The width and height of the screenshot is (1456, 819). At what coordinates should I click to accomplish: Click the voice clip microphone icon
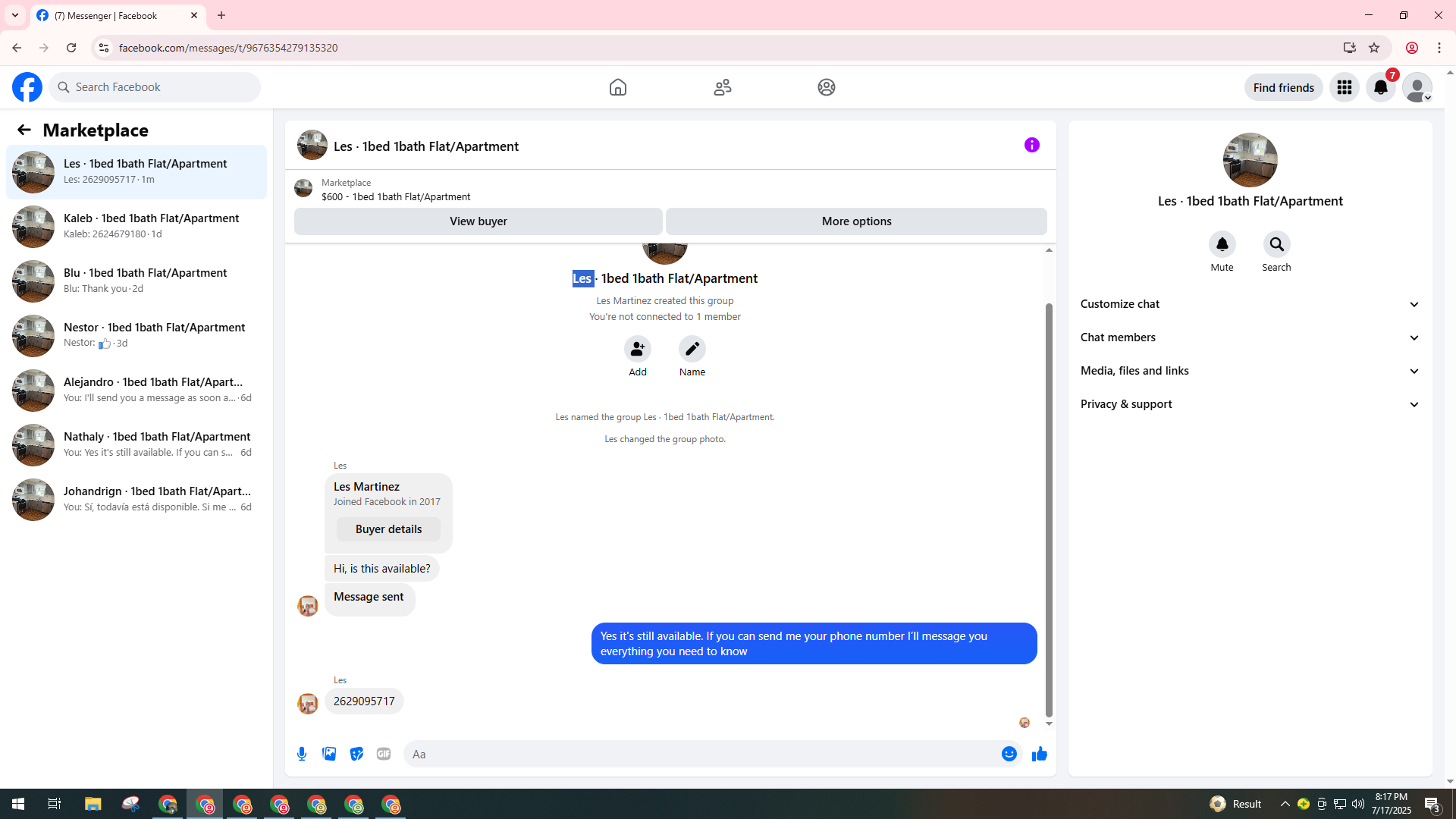click(x=302, y=754)
